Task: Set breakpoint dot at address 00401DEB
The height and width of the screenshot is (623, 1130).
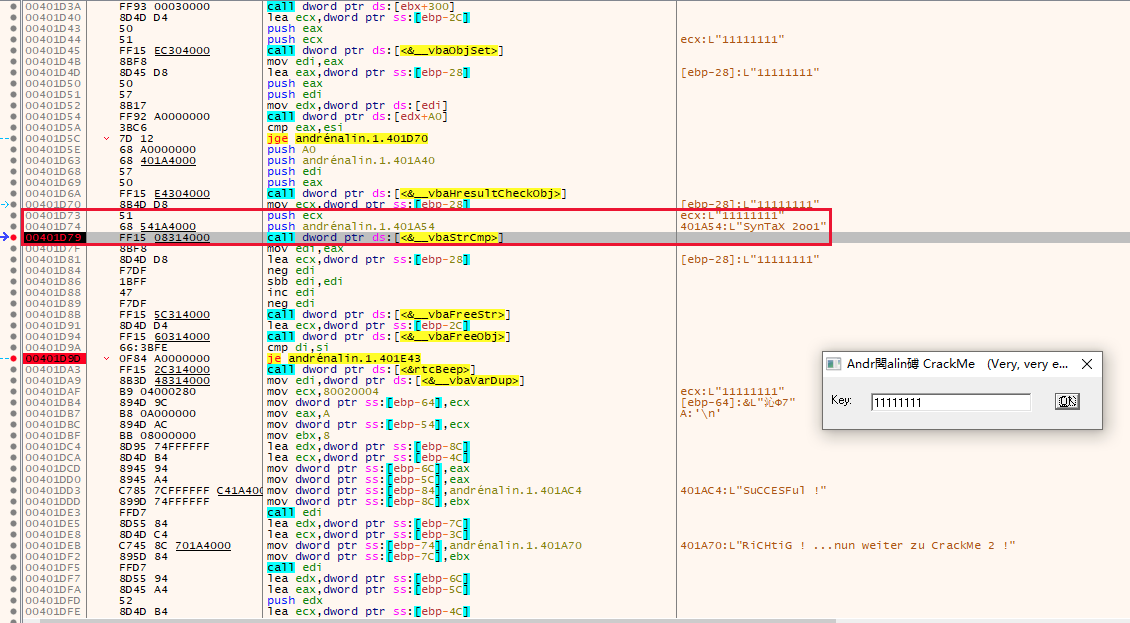Action: tap(14, 545)
